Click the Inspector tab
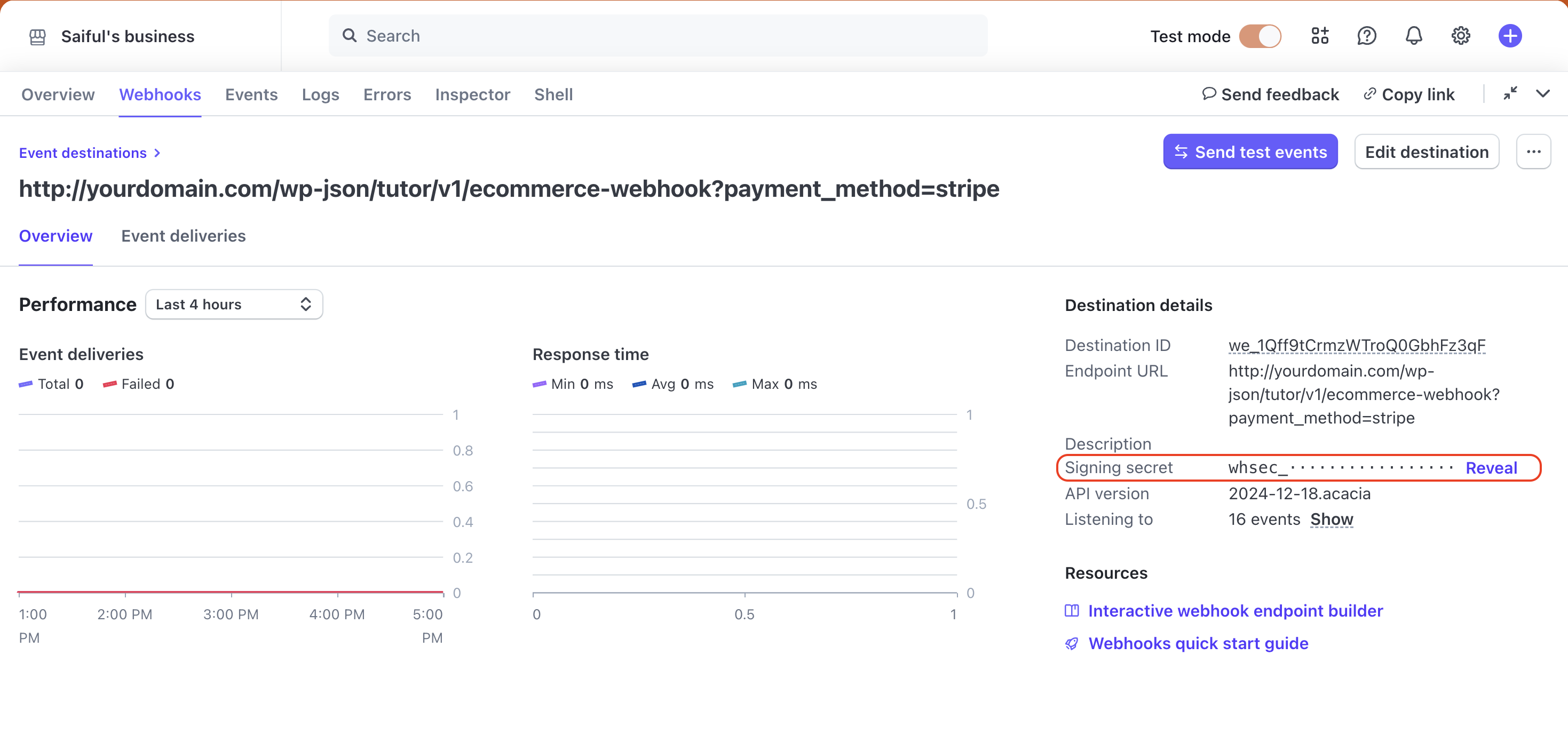This screenshot has width=1568, height=751. click(x=472, y=94)
